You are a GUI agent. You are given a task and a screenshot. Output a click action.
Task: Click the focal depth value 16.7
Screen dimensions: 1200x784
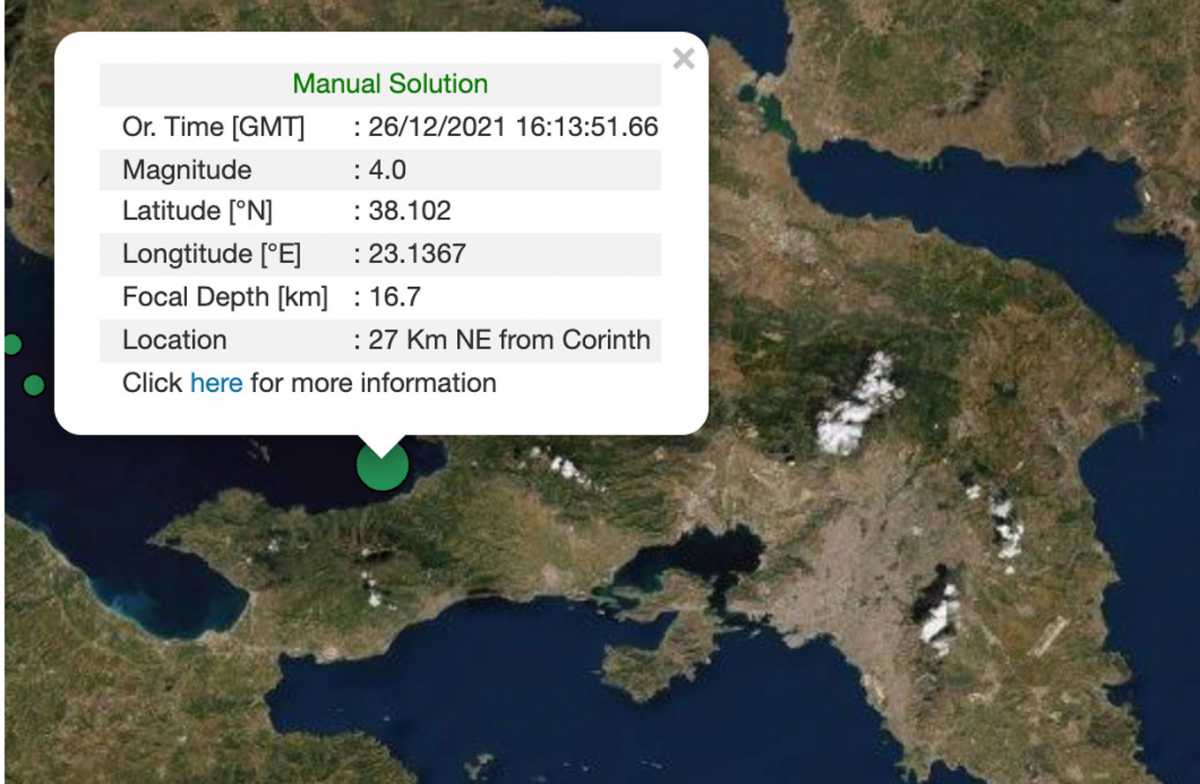[x=393, y=297]
